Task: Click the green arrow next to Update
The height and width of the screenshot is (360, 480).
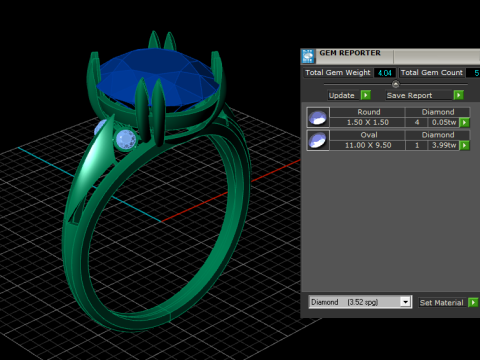Action: tap(366, 95)
